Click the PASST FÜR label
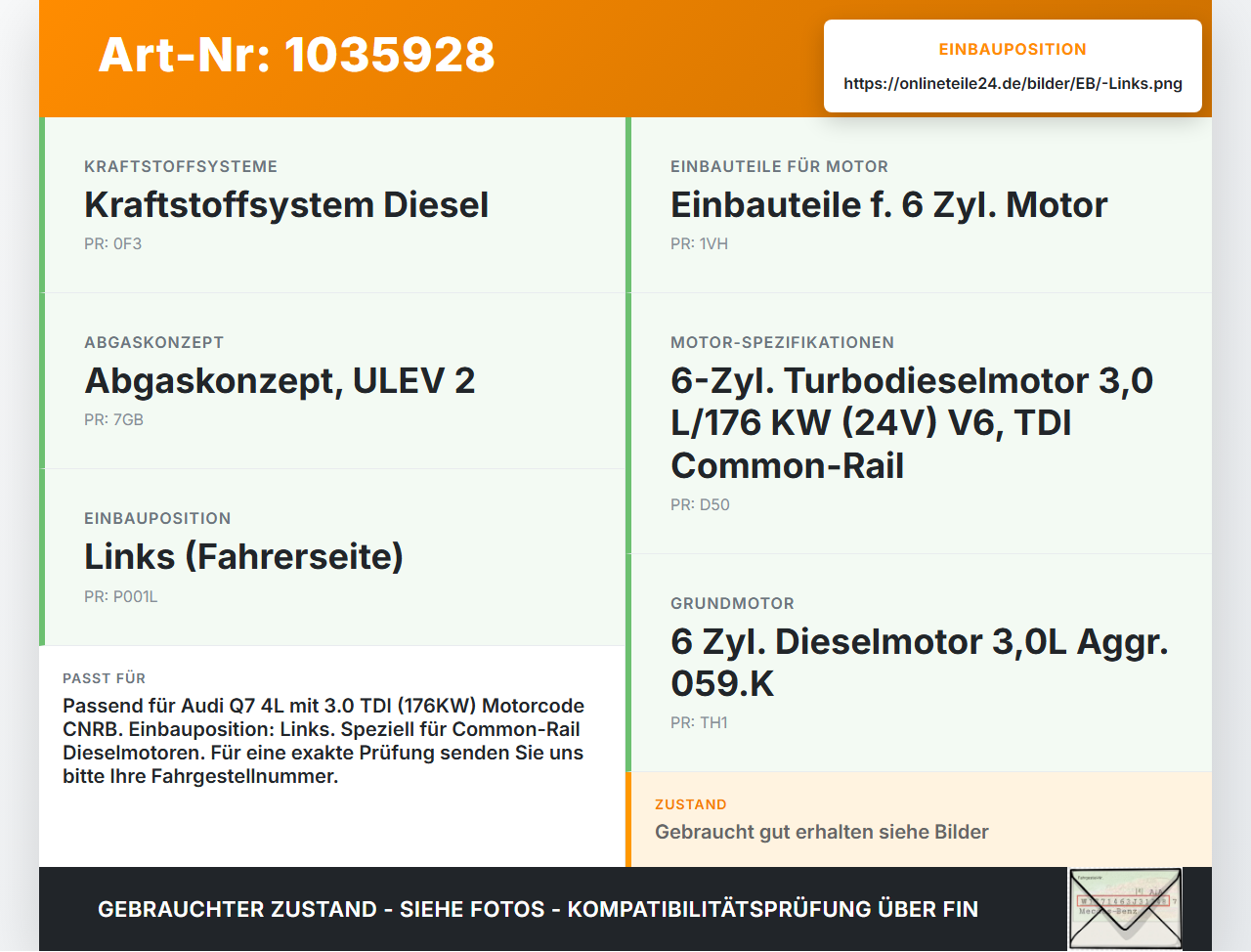Screen dimensions: 1251x952 (x=104, y=678)
